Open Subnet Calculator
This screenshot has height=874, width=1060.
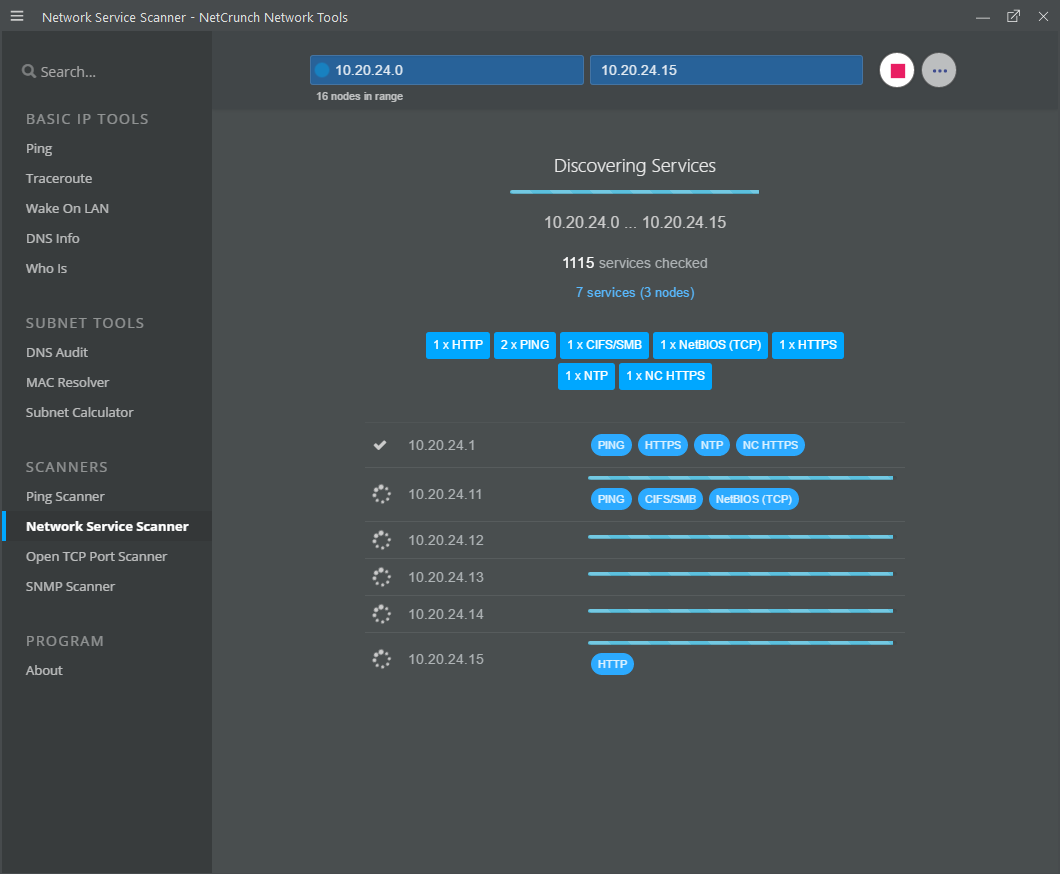79,412
